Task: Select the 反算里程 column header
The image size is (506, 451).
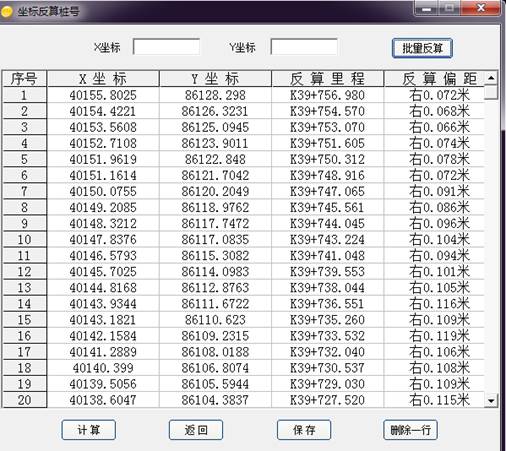Action: [x=327, y=79]
